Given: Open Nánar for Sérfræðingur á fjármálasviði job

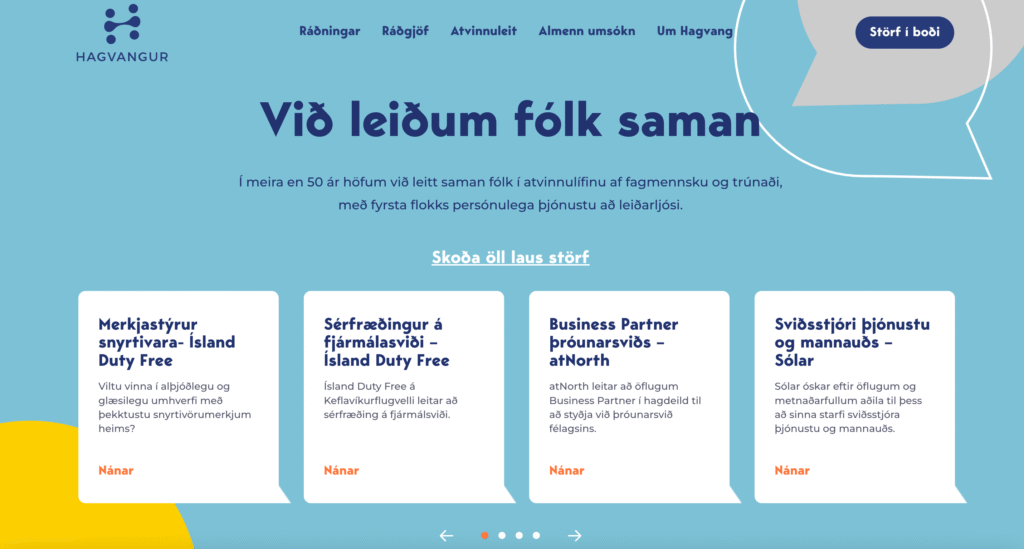Looking at the screenshot, I should [x=341, y=471].
